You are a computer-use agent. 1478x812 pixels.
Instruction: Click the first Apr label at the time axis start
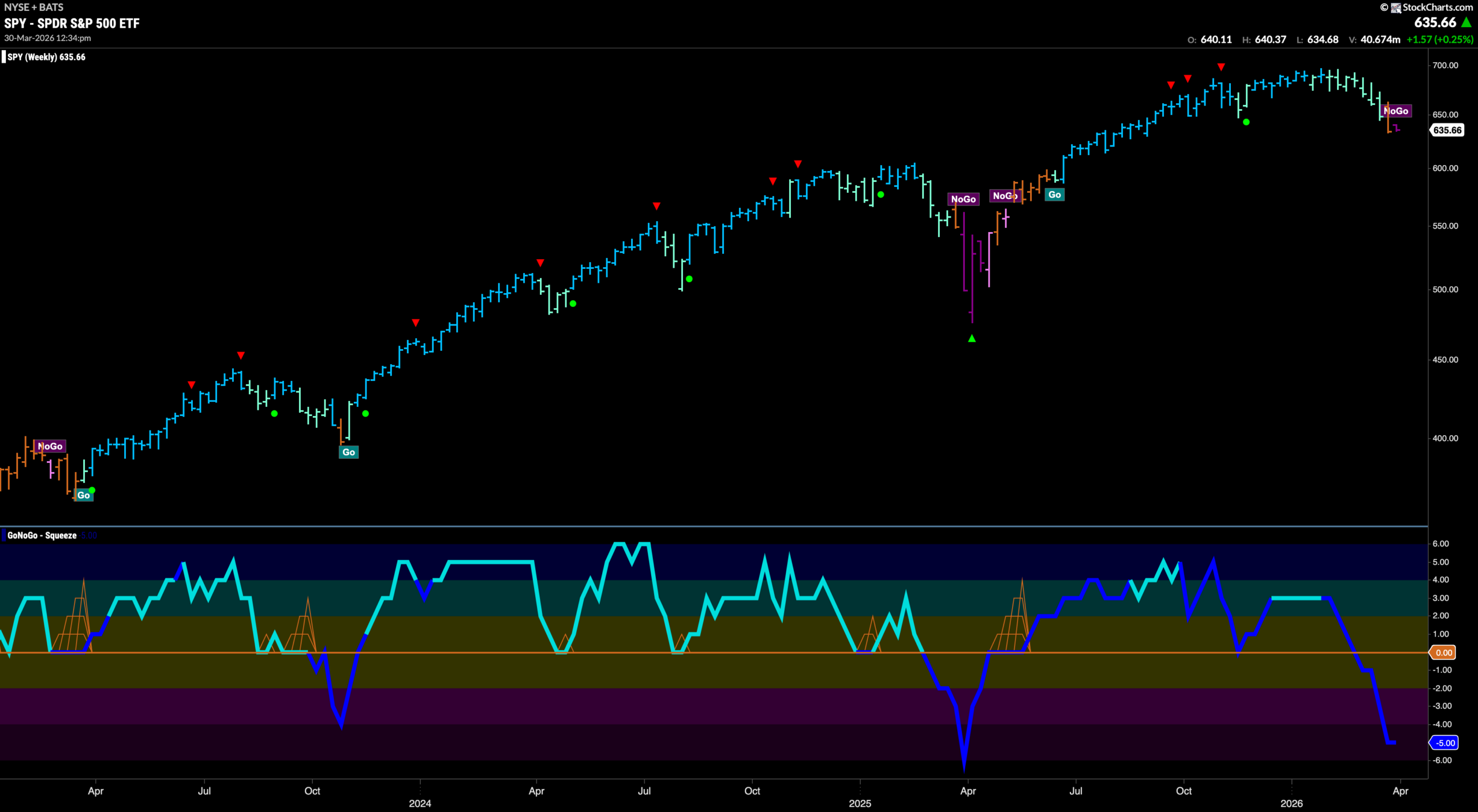coord(95,791)
